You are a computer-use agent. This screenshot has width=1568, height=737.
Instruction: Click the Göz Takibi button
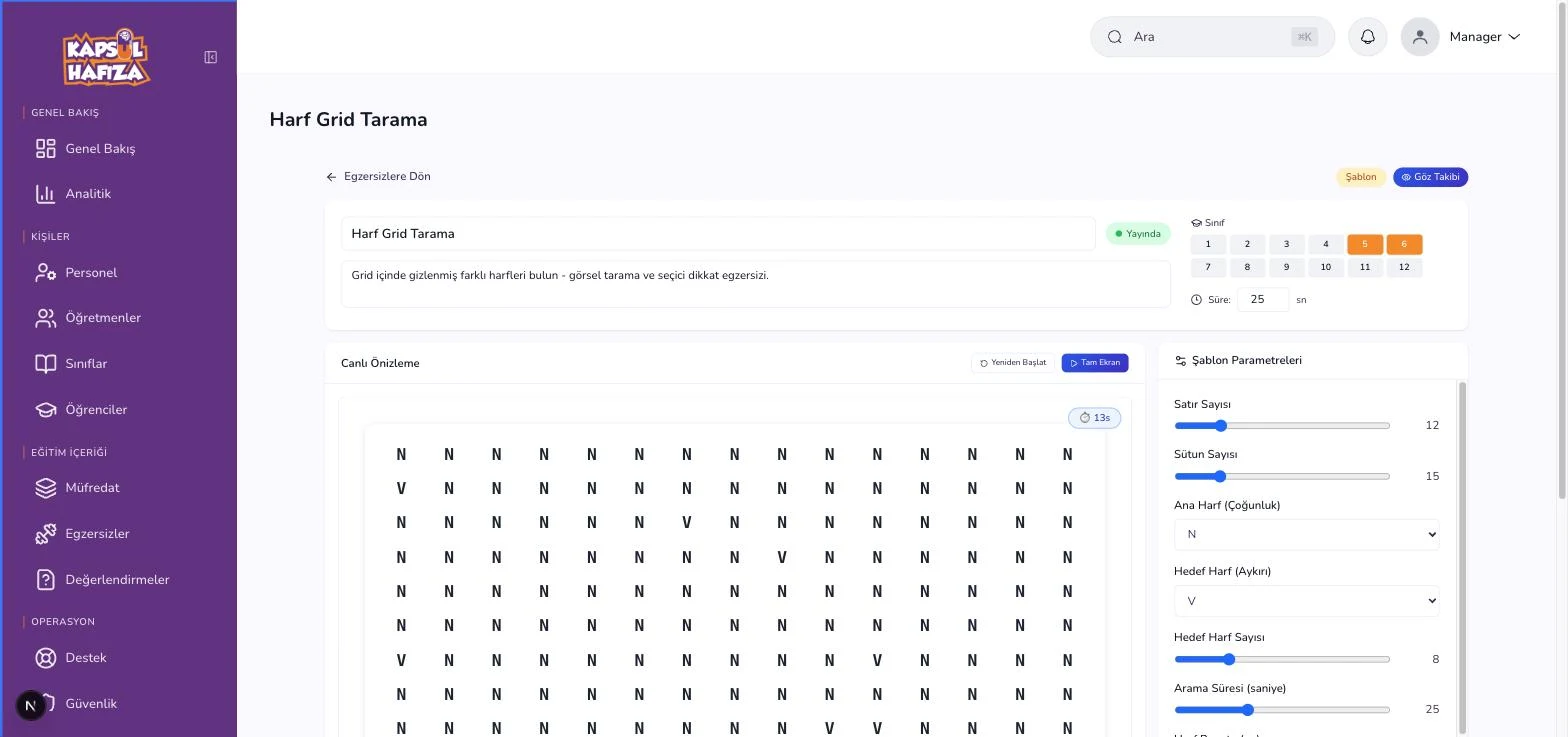click(1430, 177)
